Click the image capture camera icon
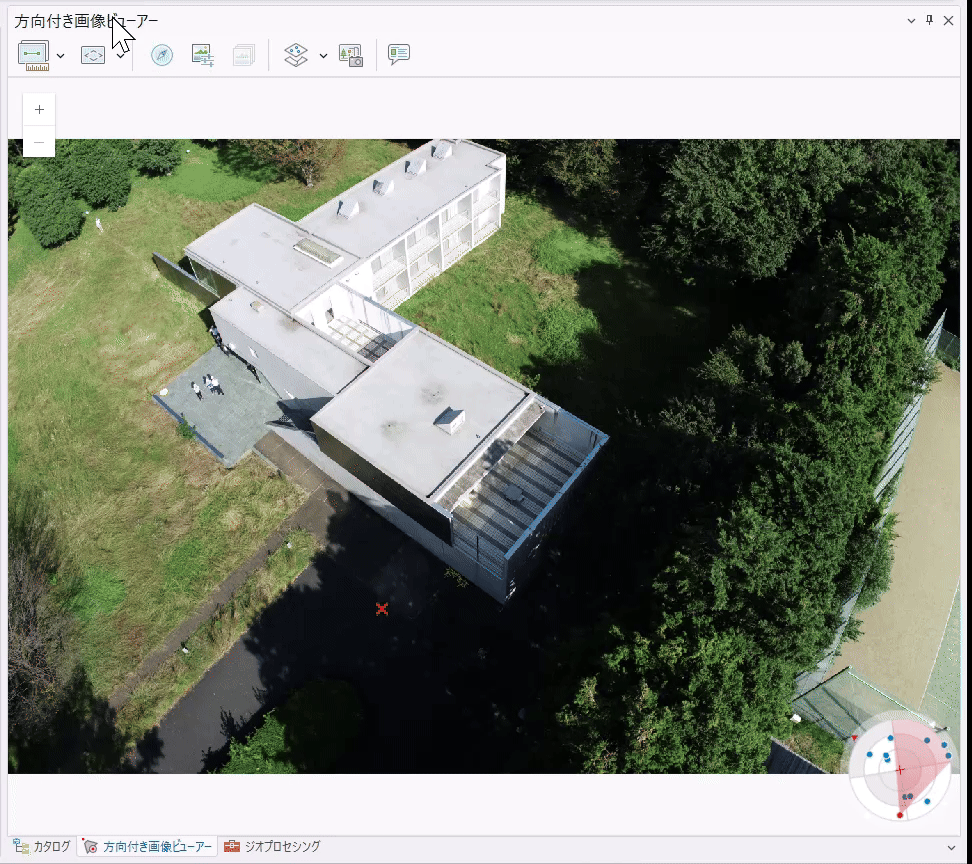The image size is (972, 864). (x=351, y=56)
